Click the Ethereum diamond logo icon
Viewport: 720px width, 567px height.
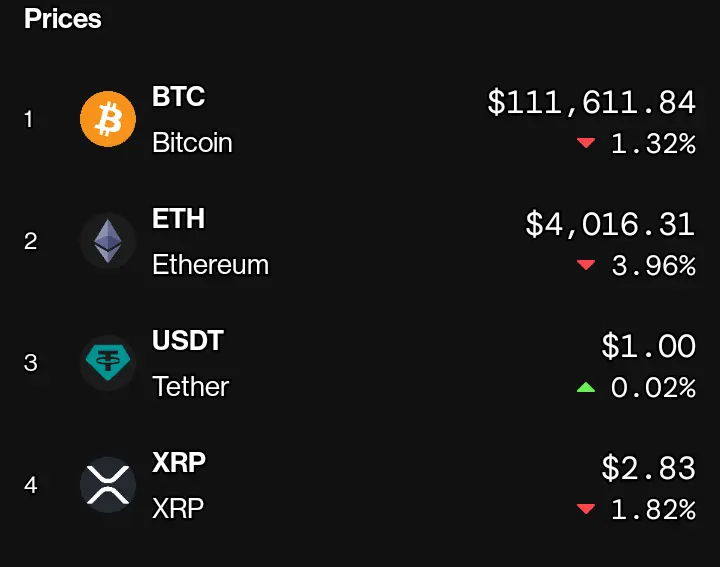[108, 241]
